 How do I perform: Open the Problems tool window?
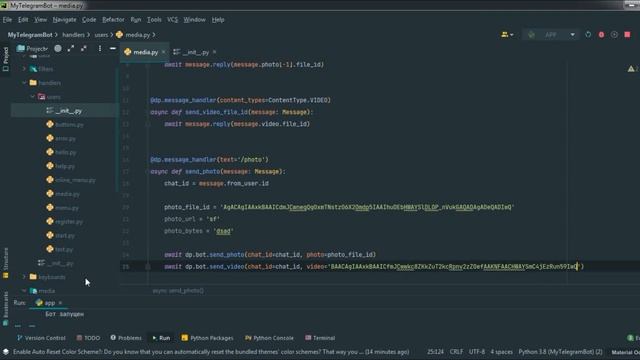pyautogui.click(x=126, y=338)
